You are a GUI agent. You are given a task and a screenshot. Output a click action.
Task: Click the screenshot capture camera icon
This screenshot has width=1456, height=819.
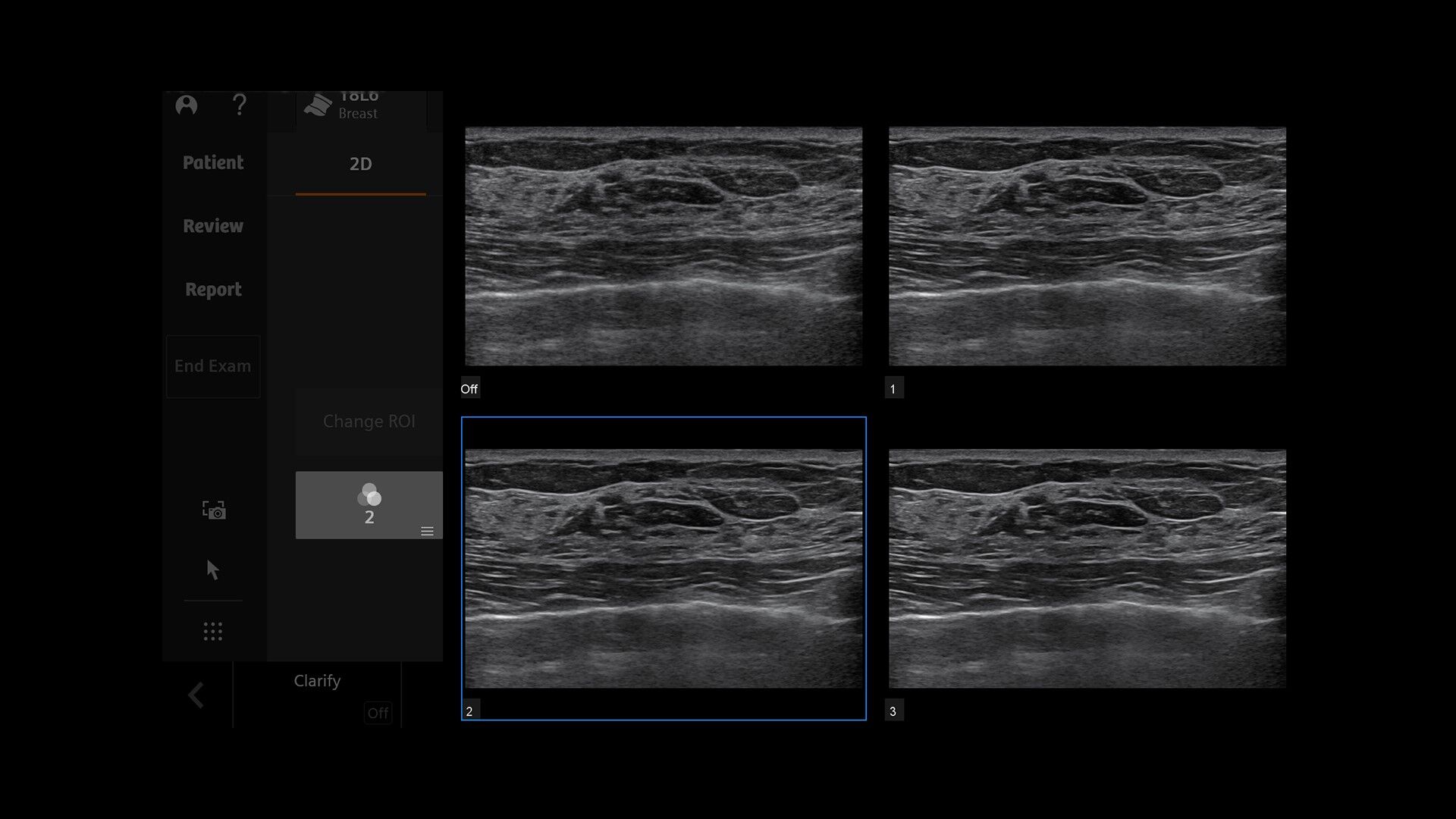coord(214,510)
